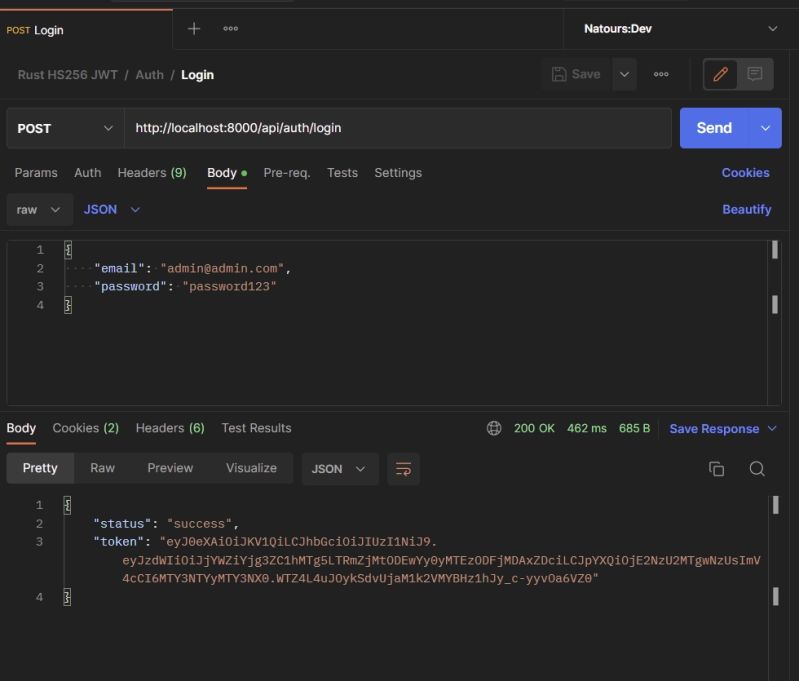Search within the response body
Screen dimensions: 799x681
[x=757, y=468]
